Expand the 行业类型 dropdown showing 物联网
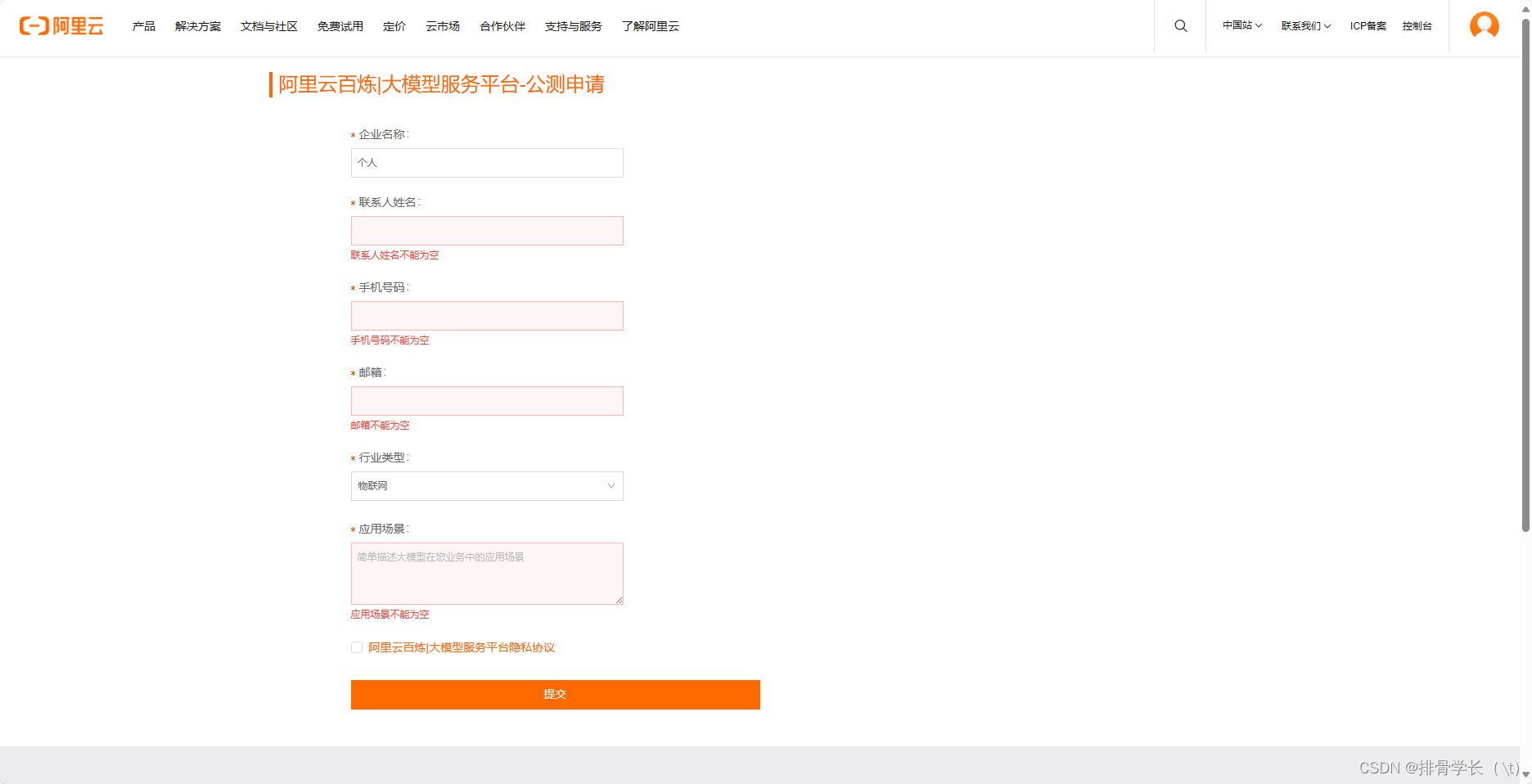 (x=487, y=486)
